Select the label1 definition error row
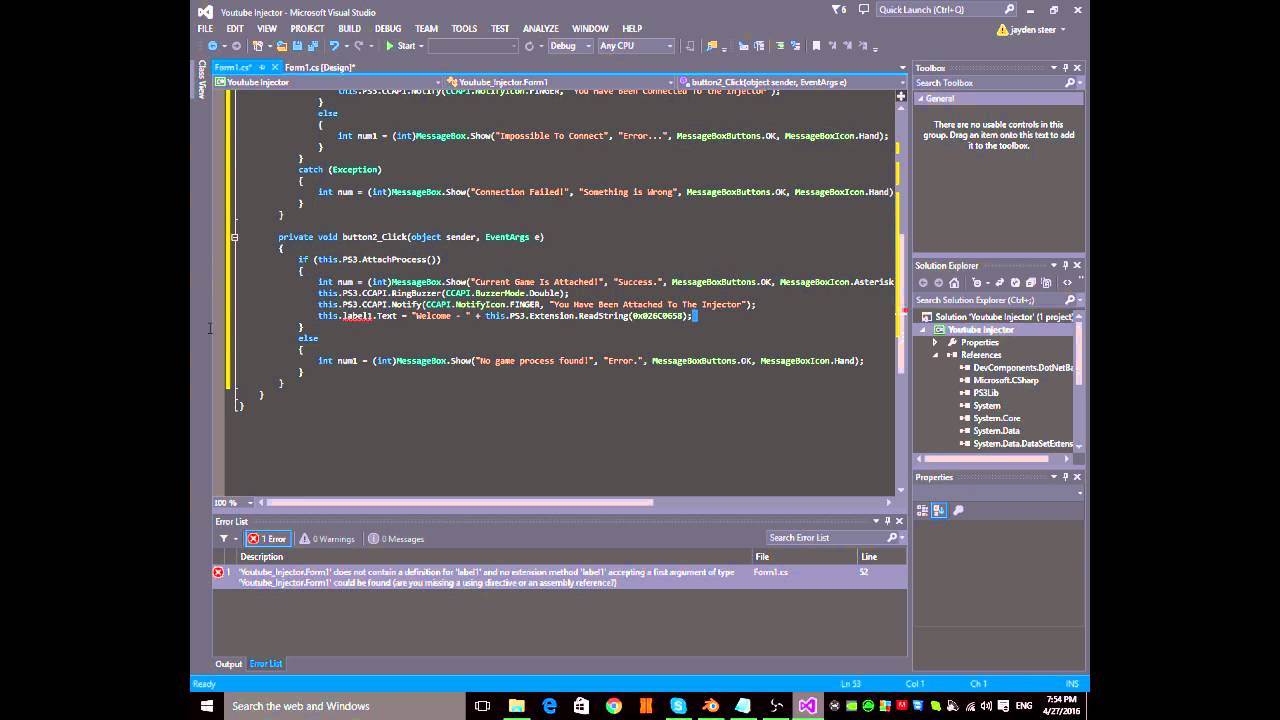Viewport: 1280px width, 720px height. pyautogui.click(x=559, y=577)
